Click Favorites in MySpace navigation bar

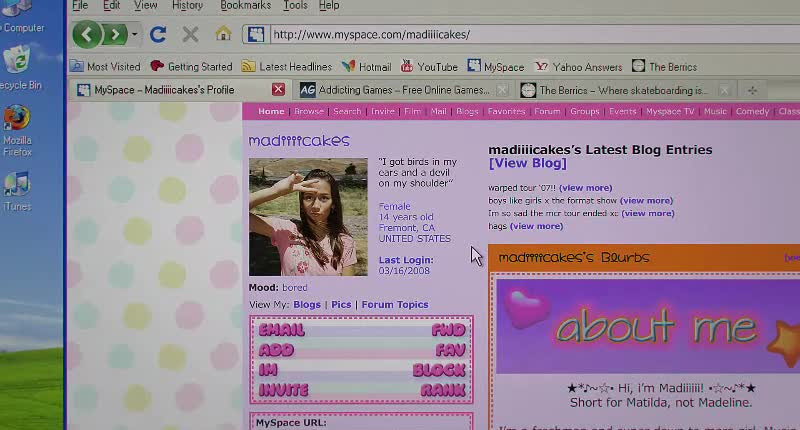[506, 111]
